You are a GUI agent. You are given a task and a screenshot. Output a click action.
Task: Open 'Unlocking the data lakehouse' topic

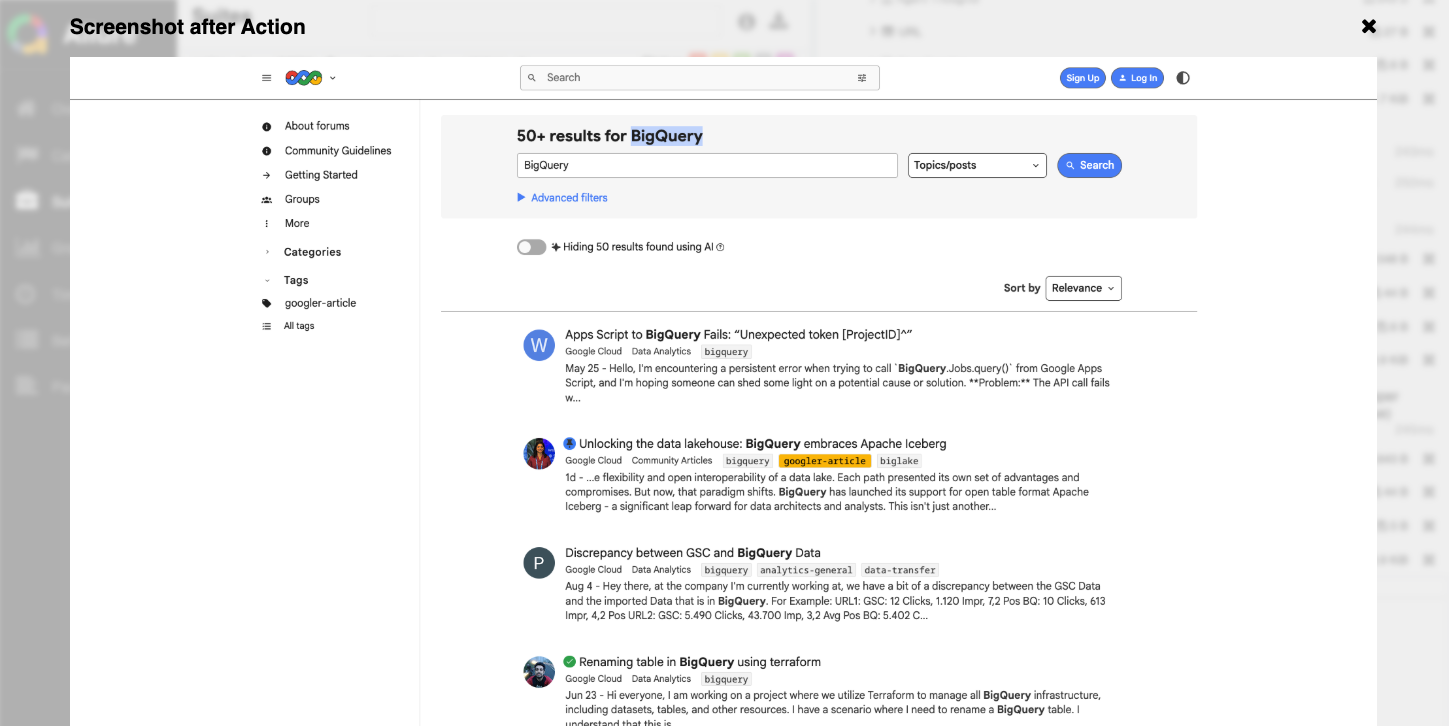[x=762, y=444]
